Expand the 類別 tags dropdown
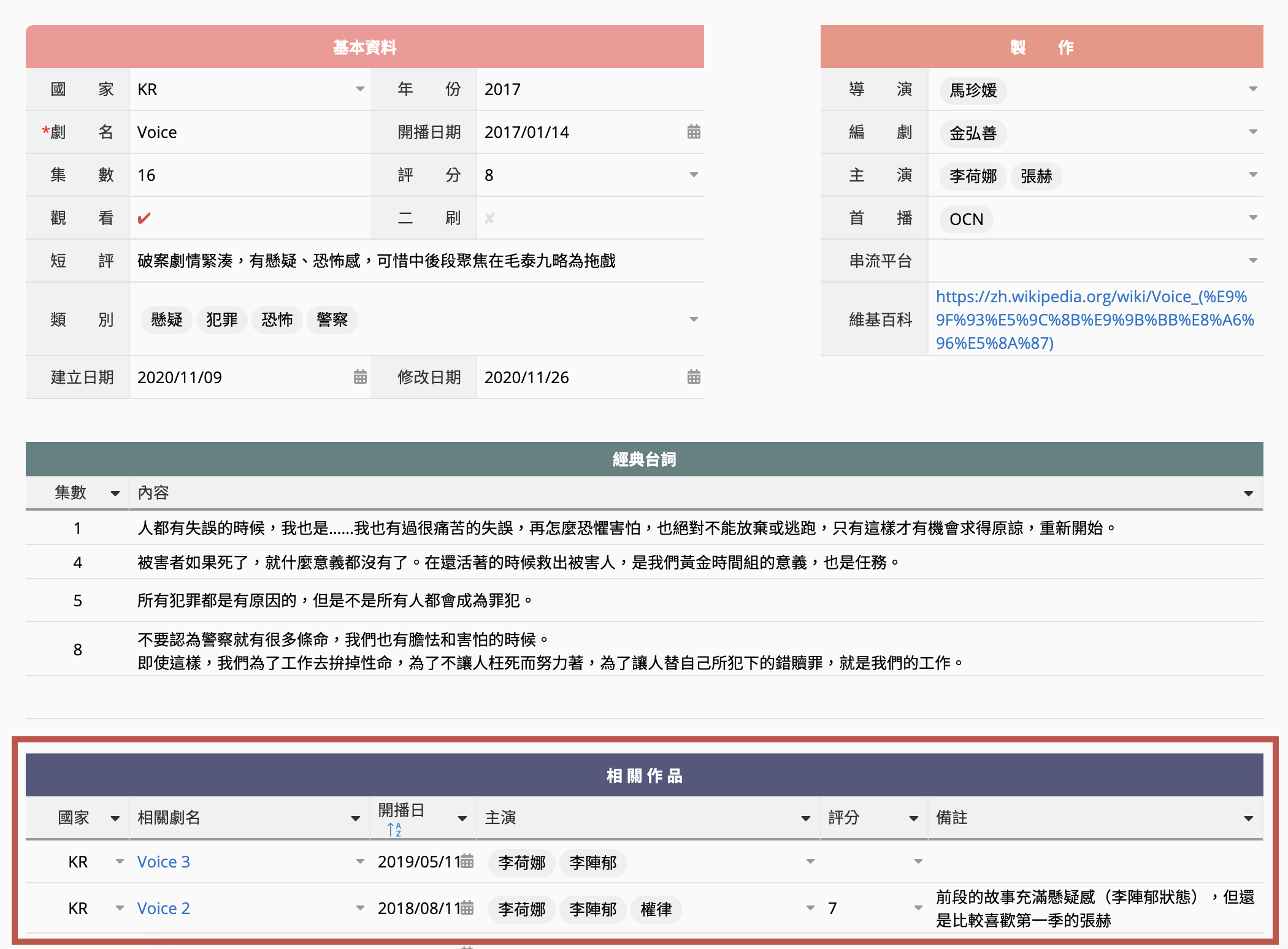The image size is (1288, 949). tap(694, 319)
